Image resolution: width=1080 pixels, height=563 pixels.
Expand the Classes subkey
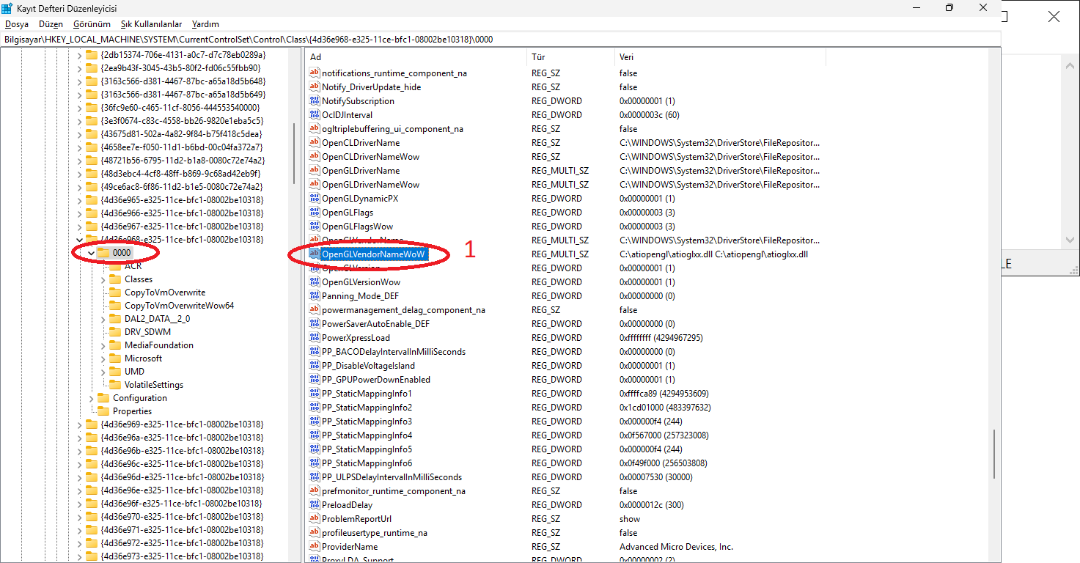(x=103, y=279)
